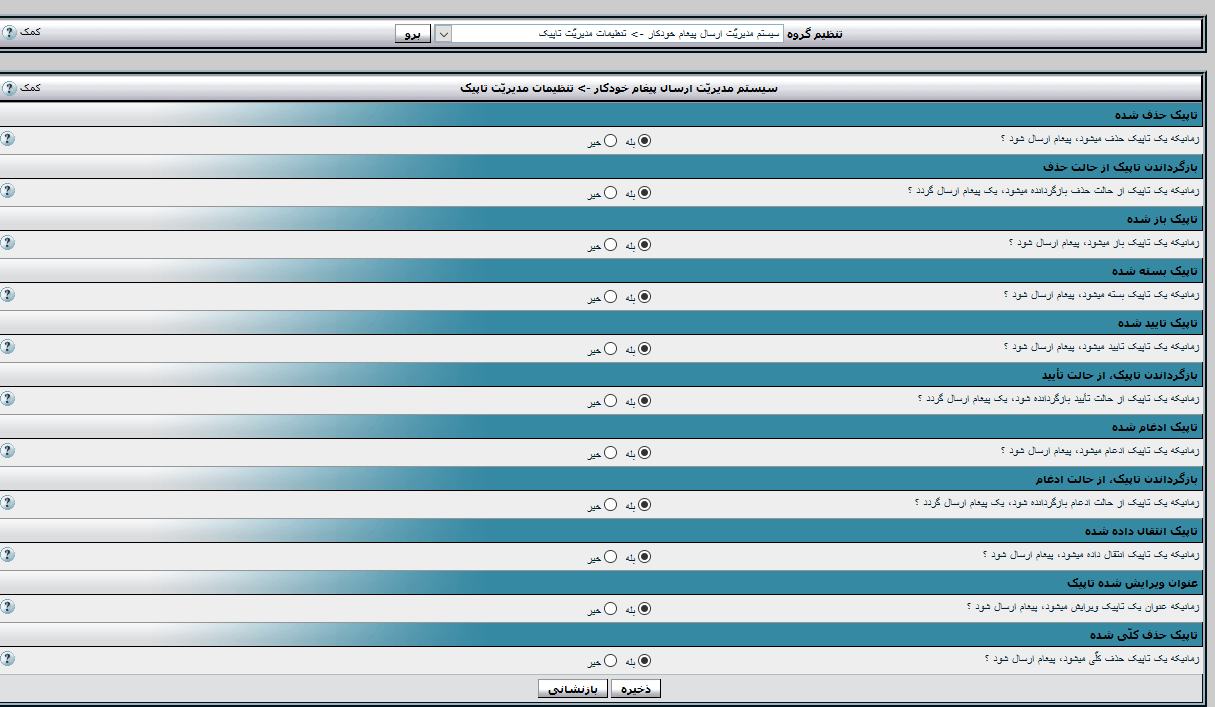This screenshot has height=707, width=1215.
Task: Click the تاپیک بسته شده section header
Action: pyautogui.click(x=1155, y=271)
